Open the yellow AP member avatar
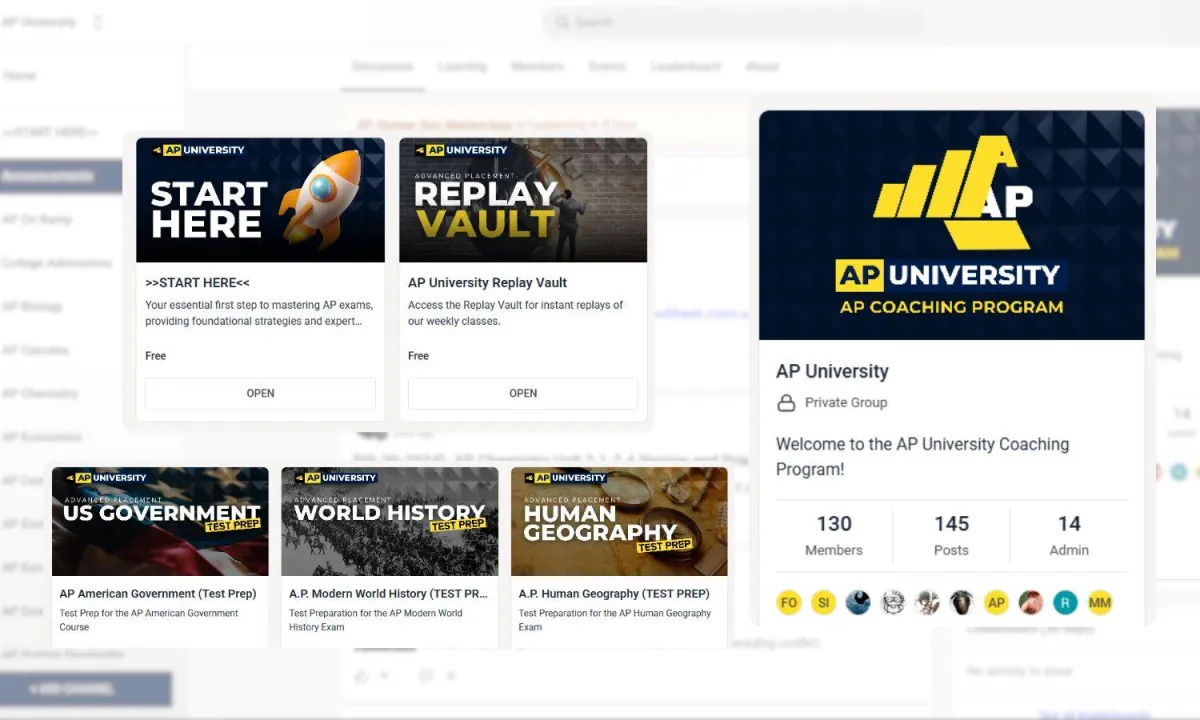 [996, 603]
